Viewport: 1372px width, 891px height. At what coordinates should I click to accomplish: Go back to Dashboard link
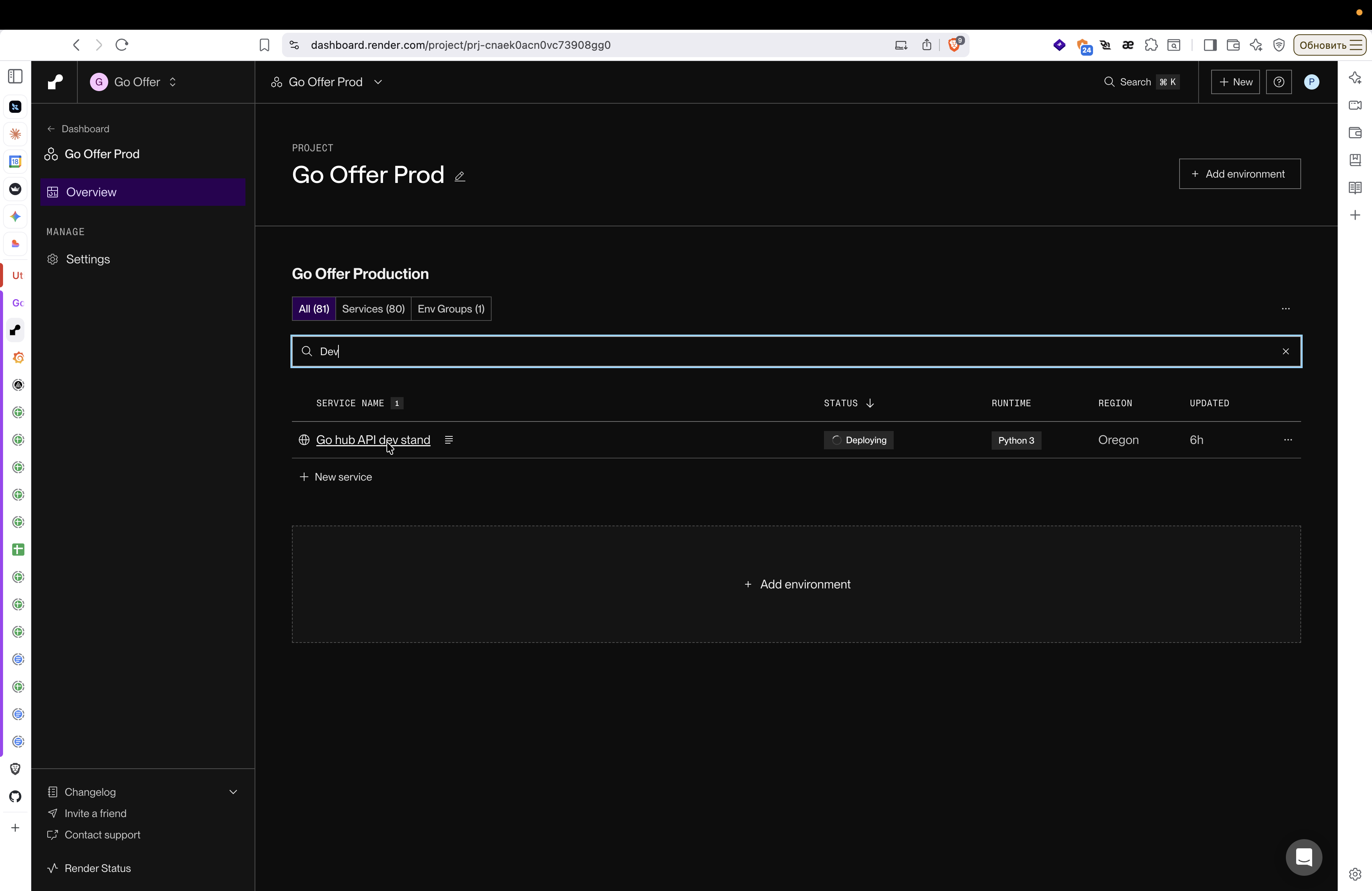(79, 128)
